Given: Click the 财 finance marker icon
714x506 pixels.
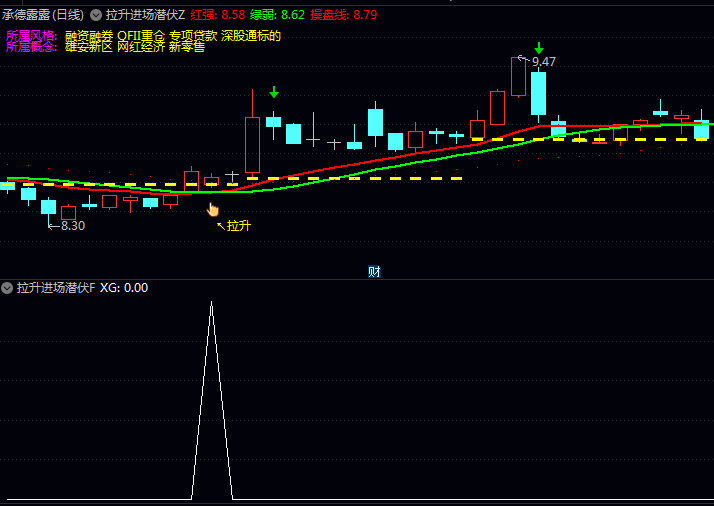Looking at the screenshot, I should [x=374, y=271].
